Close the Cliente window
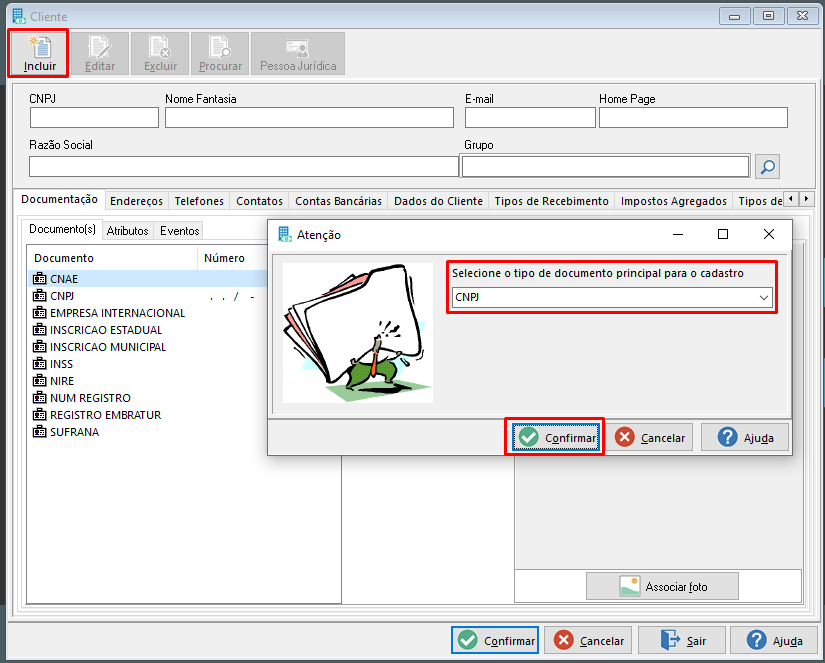 pos(802,16)
